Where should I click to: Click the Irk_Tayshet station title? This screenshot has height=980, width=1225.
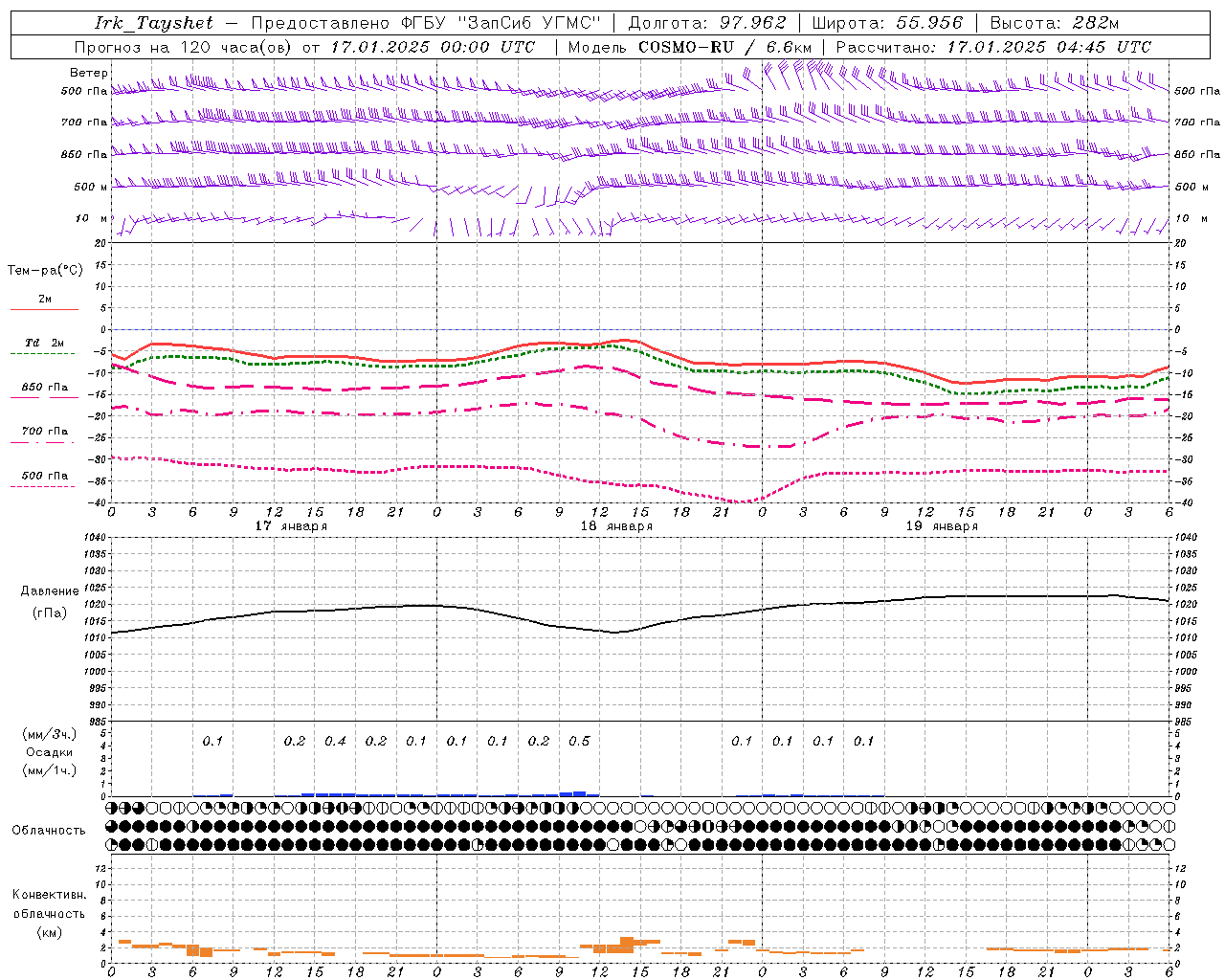(154, 24)
